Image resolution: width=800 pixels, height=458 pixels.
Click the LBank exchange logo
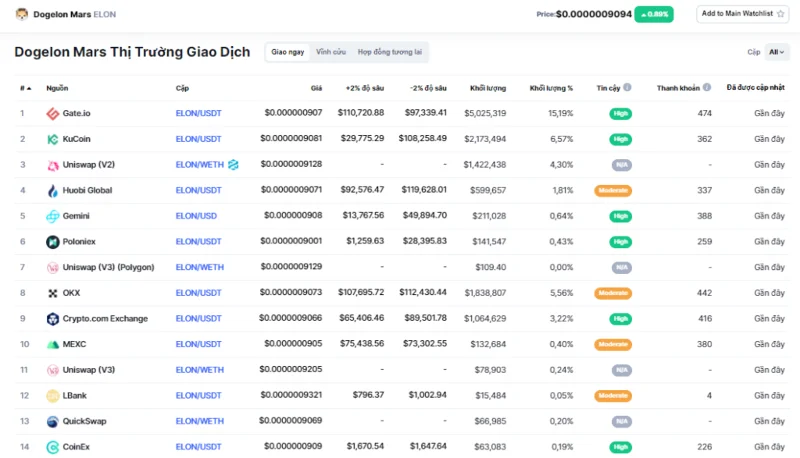53,395
